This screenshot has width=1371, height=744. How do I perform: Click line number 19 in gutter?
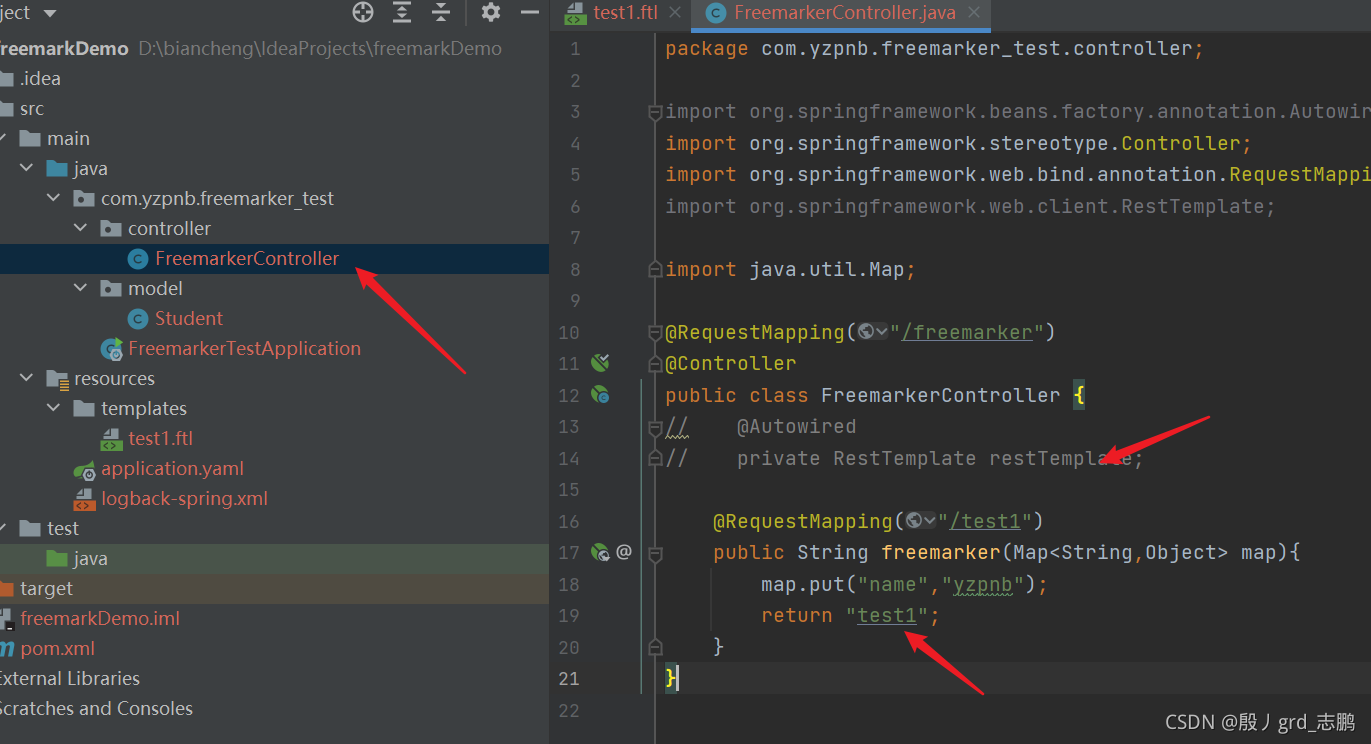click(x=569, y=615)
